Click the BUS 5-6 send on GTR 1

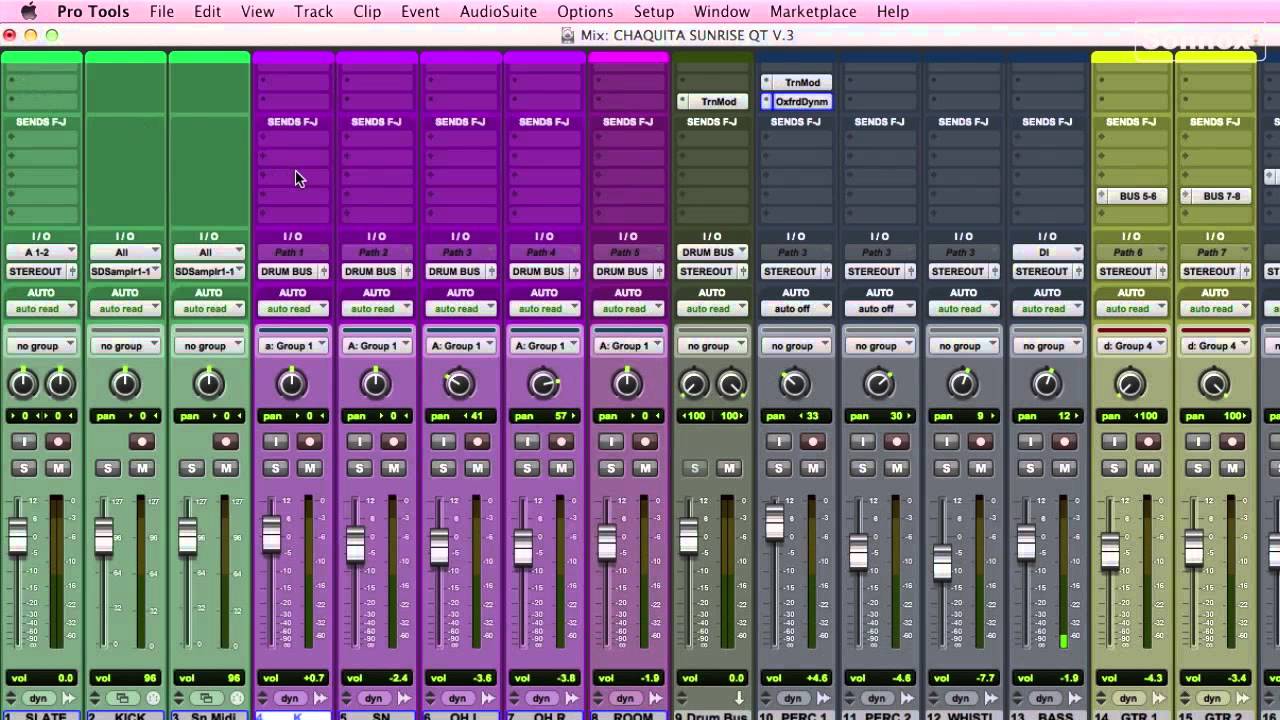1131,196
